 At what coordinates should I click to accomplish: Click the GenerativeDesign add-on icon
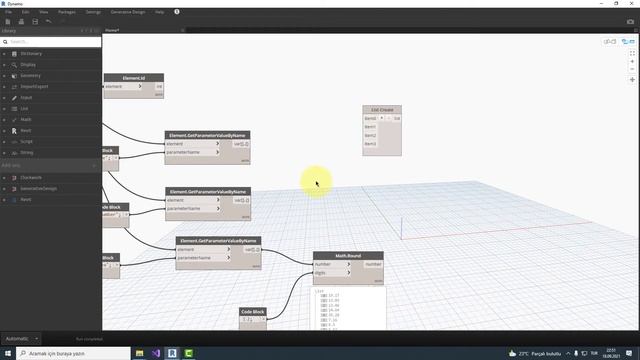click(14, 189)
